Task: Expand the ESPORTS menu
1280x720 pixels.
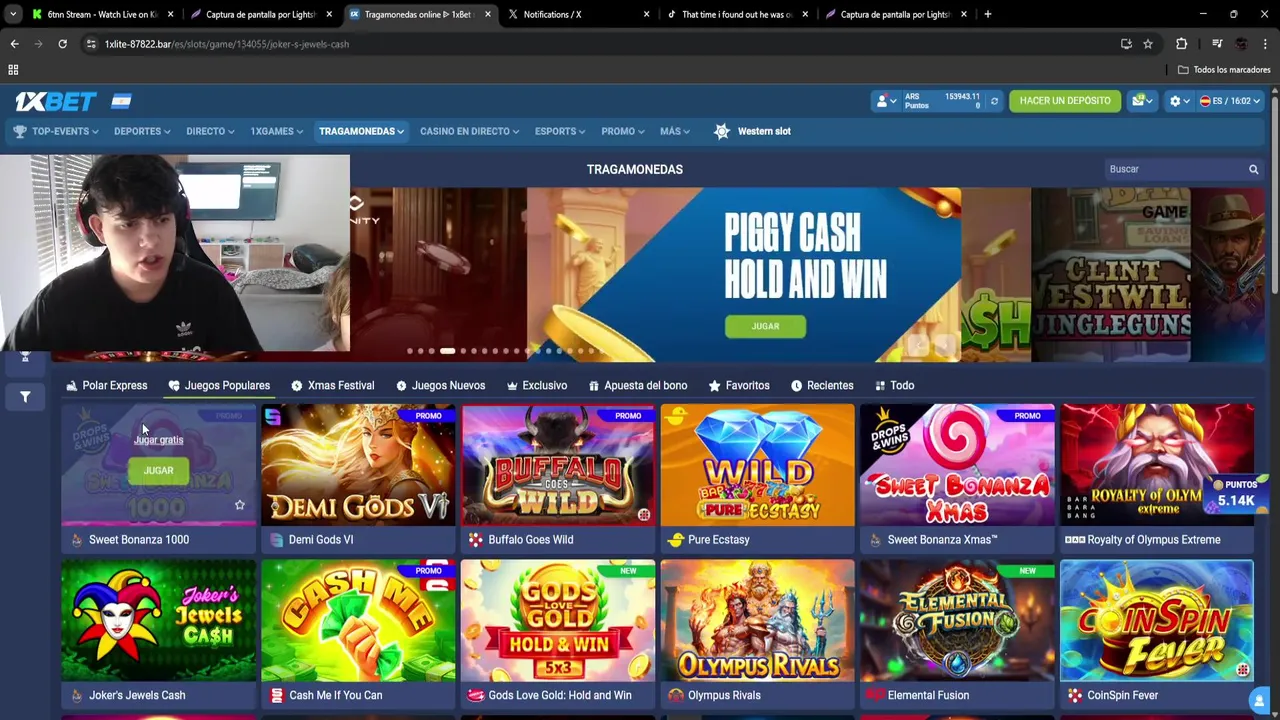Action: pos(560,131)
